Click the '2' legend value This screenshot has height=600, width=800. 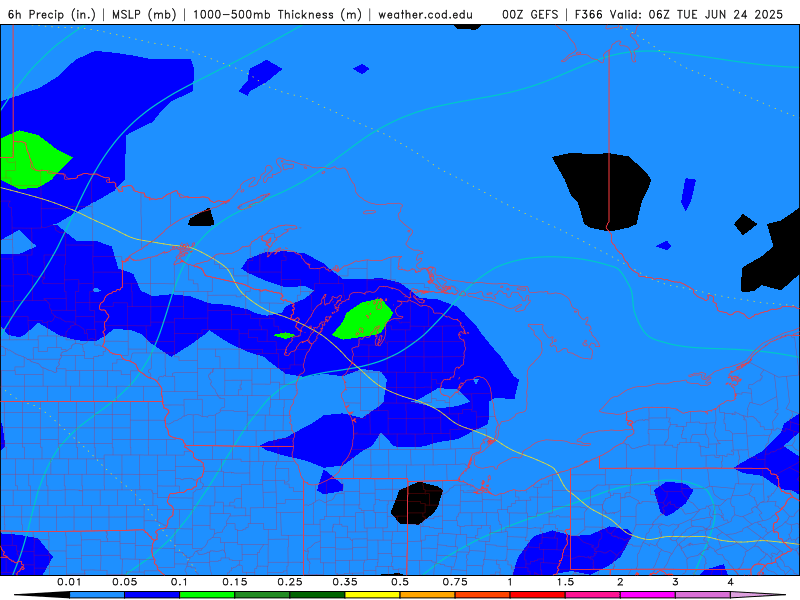point(620,582)
